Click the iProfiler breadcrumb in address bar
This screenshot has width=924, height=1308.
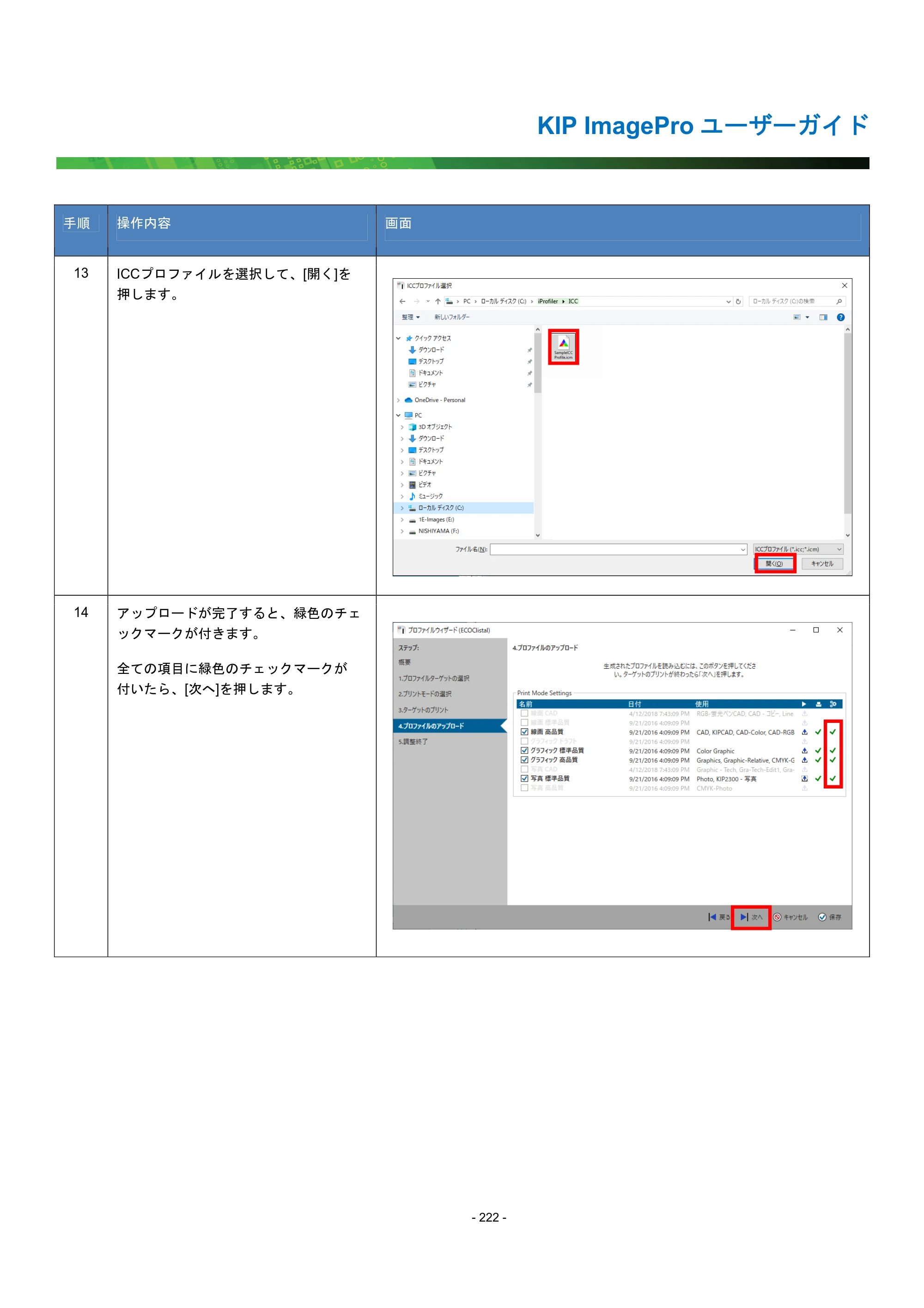[x=547, y=301]
